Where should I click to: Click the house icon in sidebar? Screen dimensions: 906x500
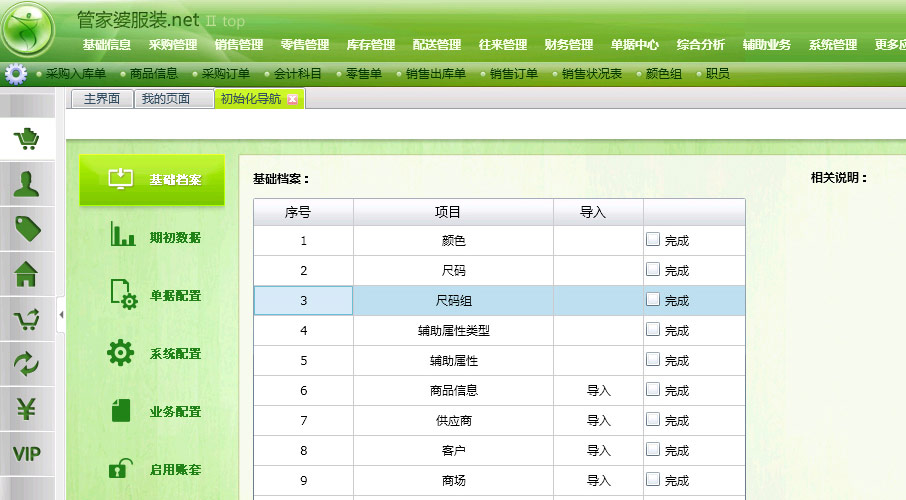click(x=26, y=273)
